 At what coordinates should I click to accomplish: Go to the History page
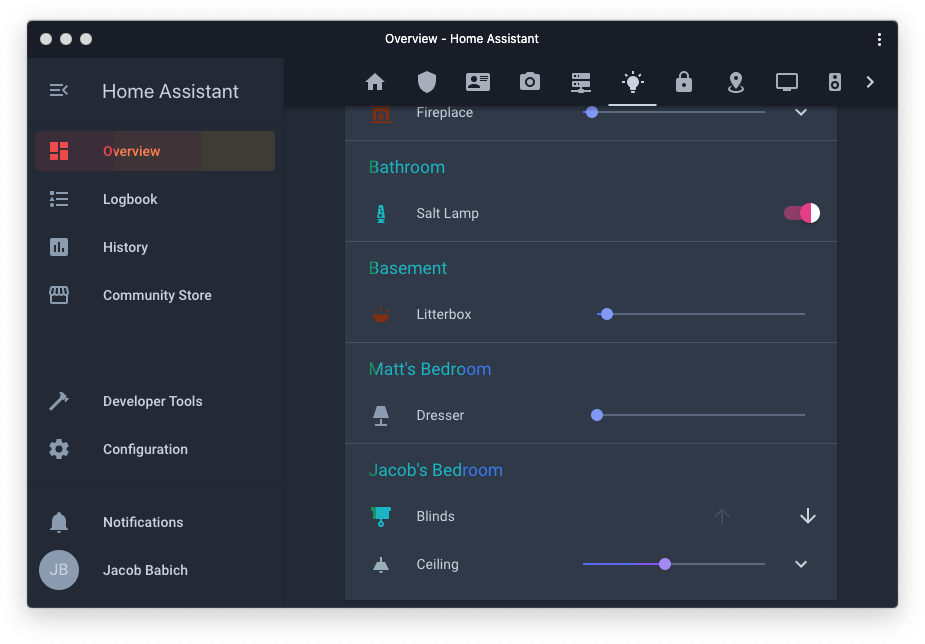[x=155, y=247]
